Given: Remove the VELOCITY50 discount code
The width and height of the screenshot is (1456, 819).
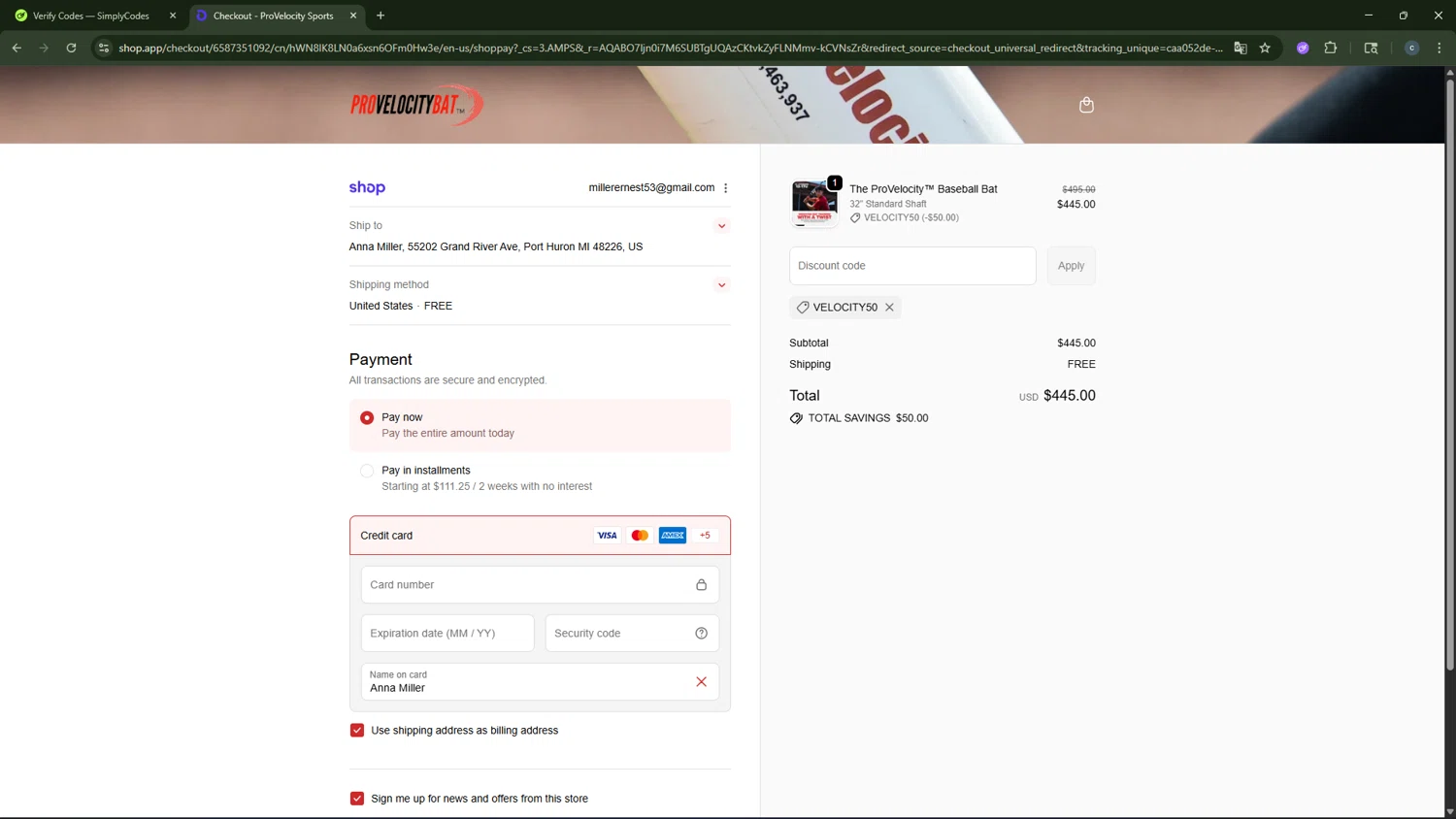Looking at the screenshot, I should 889,308.
